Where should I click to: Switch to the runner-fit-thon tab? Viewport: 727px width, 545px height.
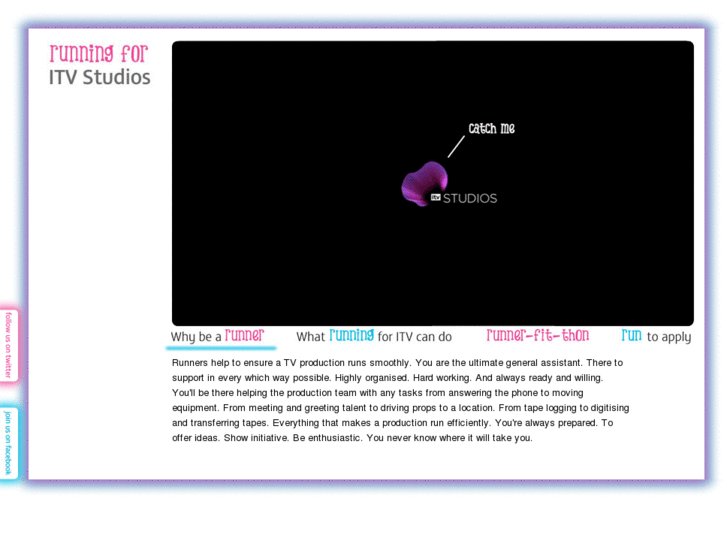click(538, 335)
